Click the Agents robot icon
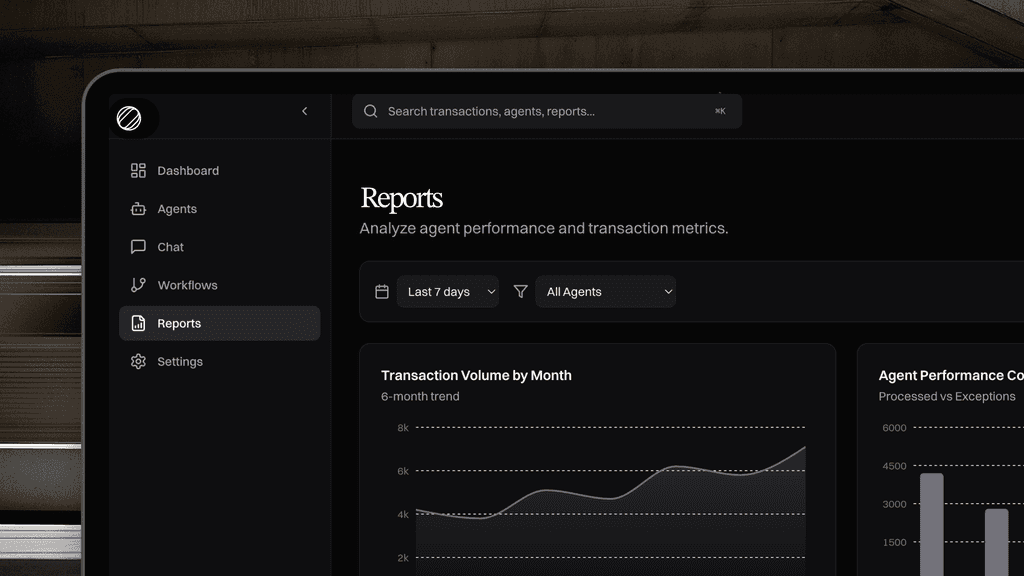Screen dimensions: 1024x576 coord(138,209)
